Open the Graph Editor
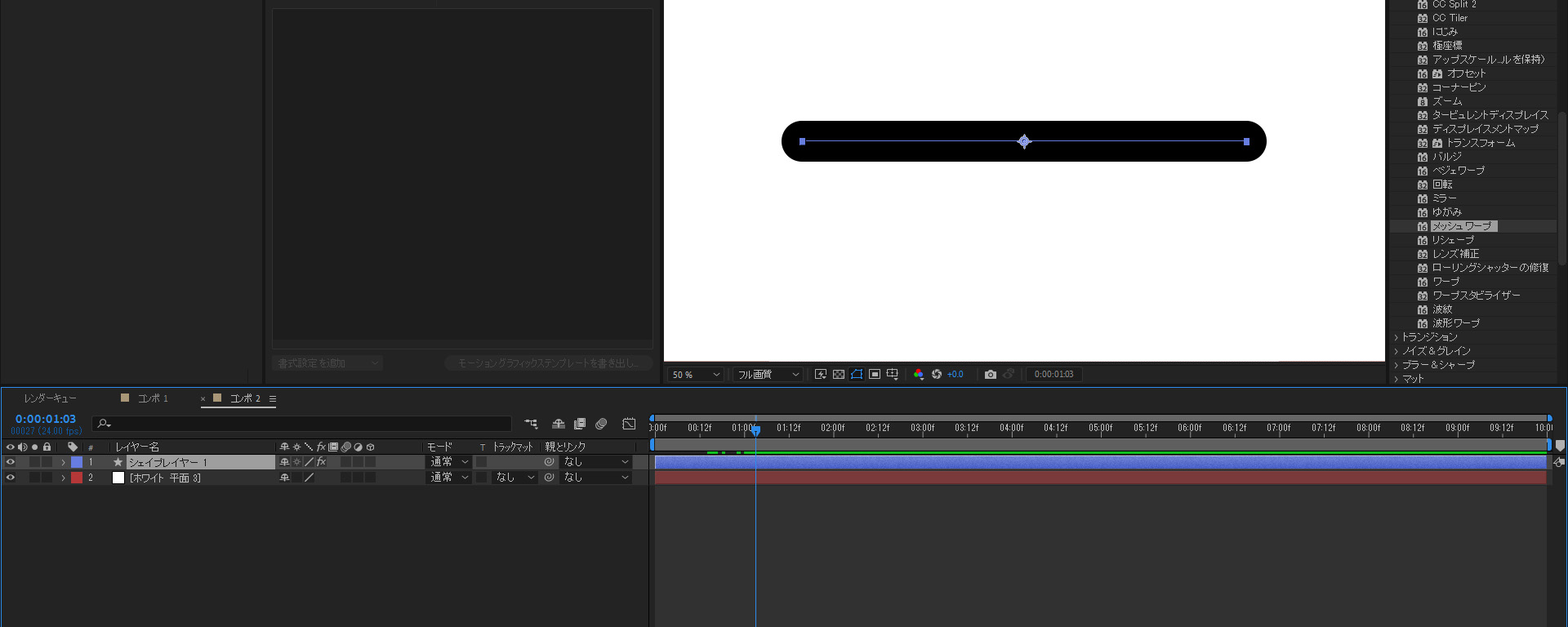 coord(629,424)
